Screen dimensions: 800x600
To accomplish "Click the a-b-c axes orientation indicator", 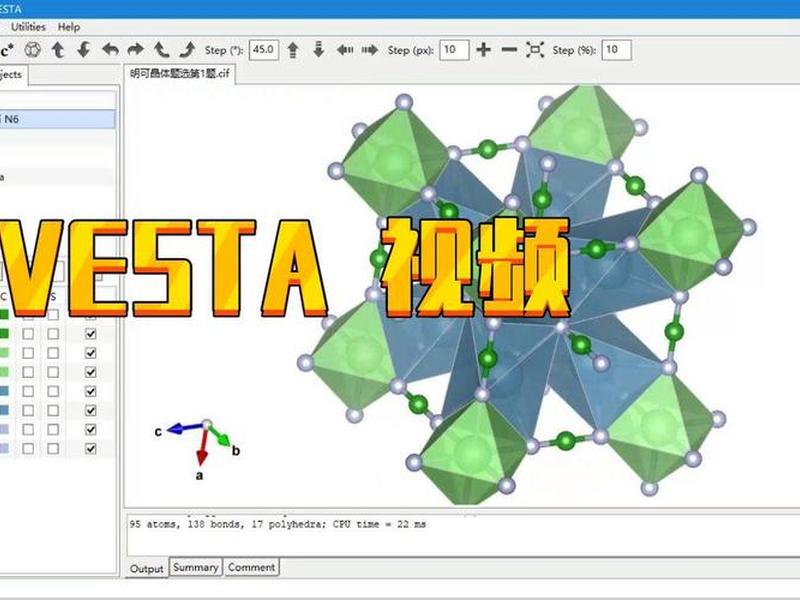I will click(198, 448).
